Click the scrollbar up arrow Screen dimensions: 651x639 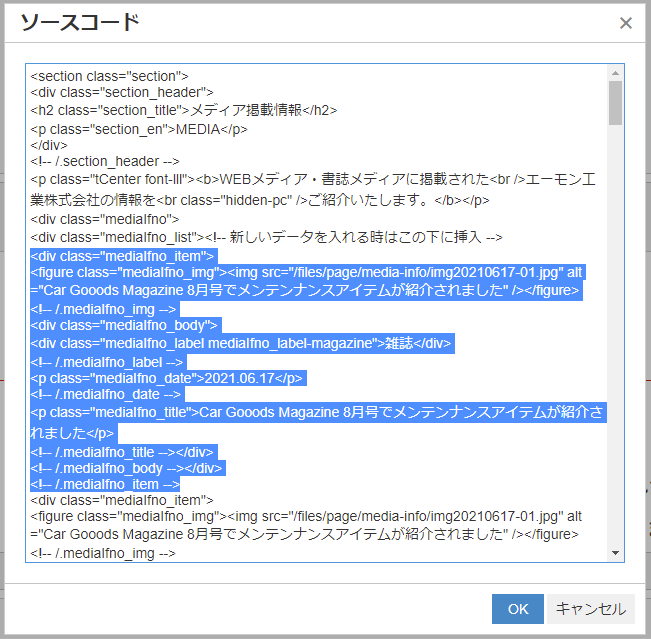615,73
